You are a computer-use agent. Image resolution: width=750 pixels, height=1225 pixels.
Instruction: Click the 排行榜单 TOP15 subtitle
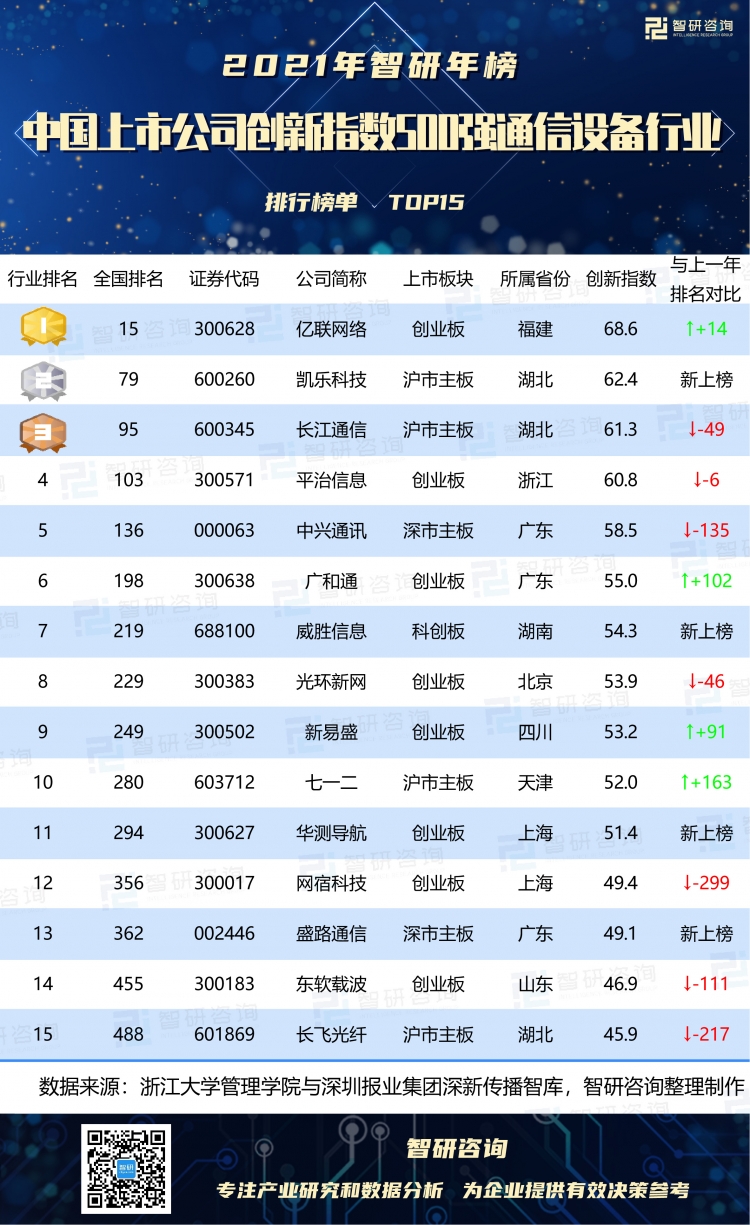click(365, 202)
